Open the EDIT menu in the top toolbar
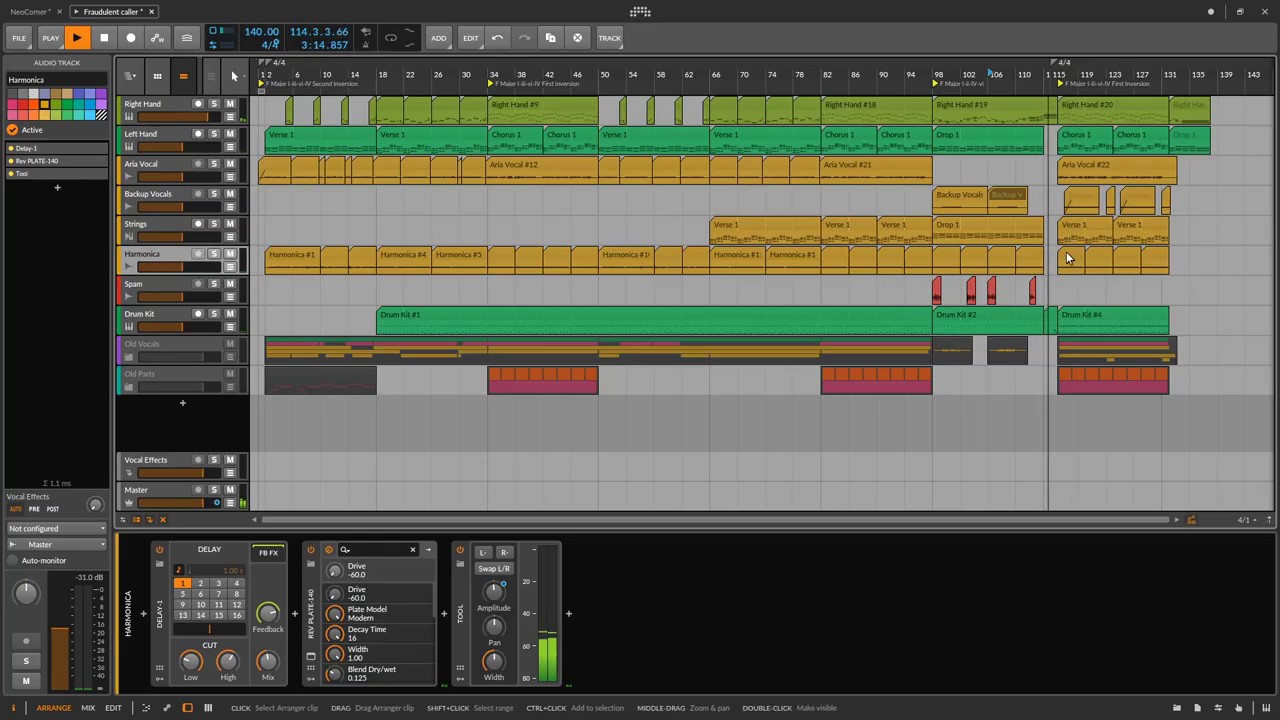The width and height of the screenshot is (1280, 720). (470, 38)
